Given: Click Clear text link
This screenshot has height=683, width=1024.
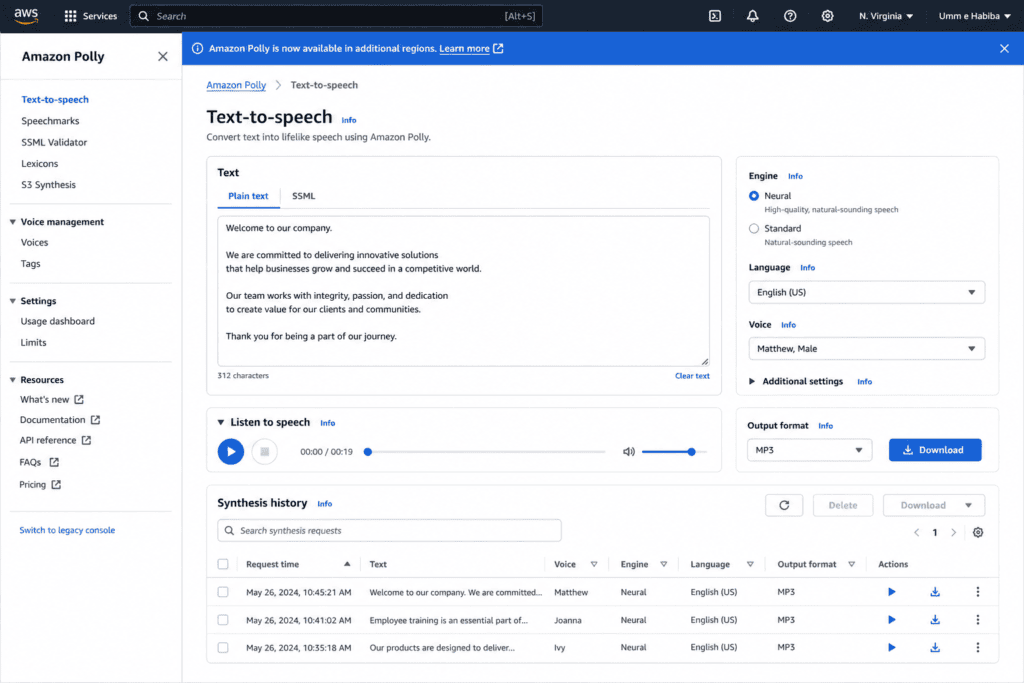Looking at the screenshot, I should (692, 375).
